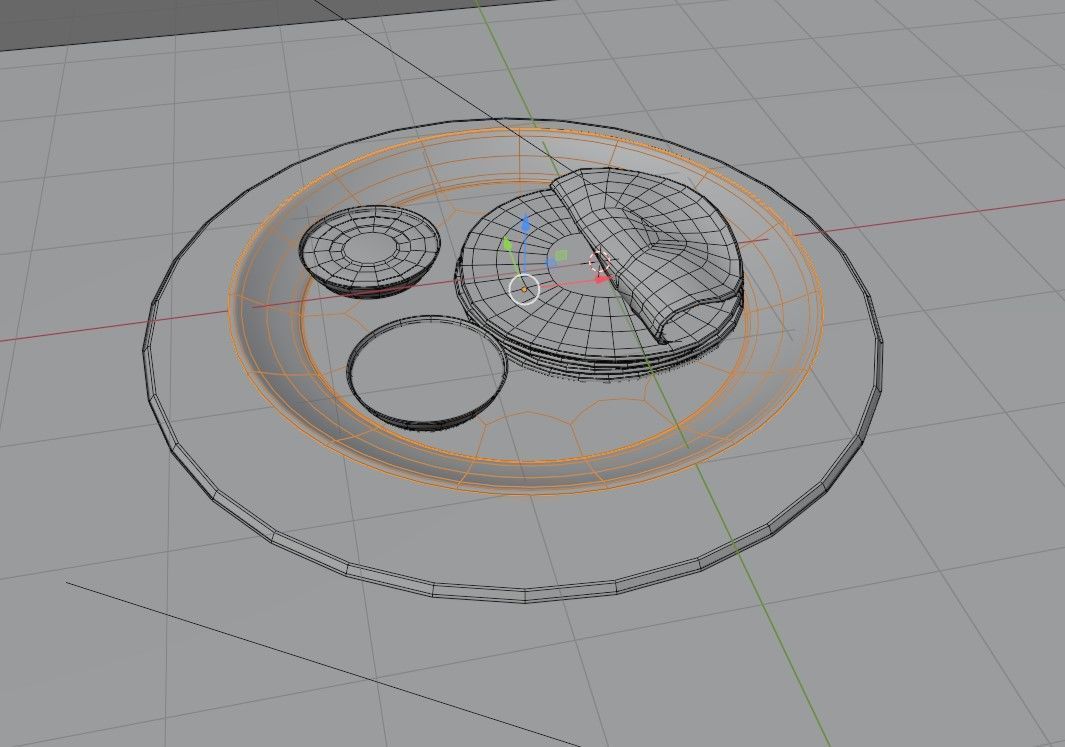Click the green Y-axis move gizmo arrow
This screenshot has width=1065, height=747.
click(507, 243)
